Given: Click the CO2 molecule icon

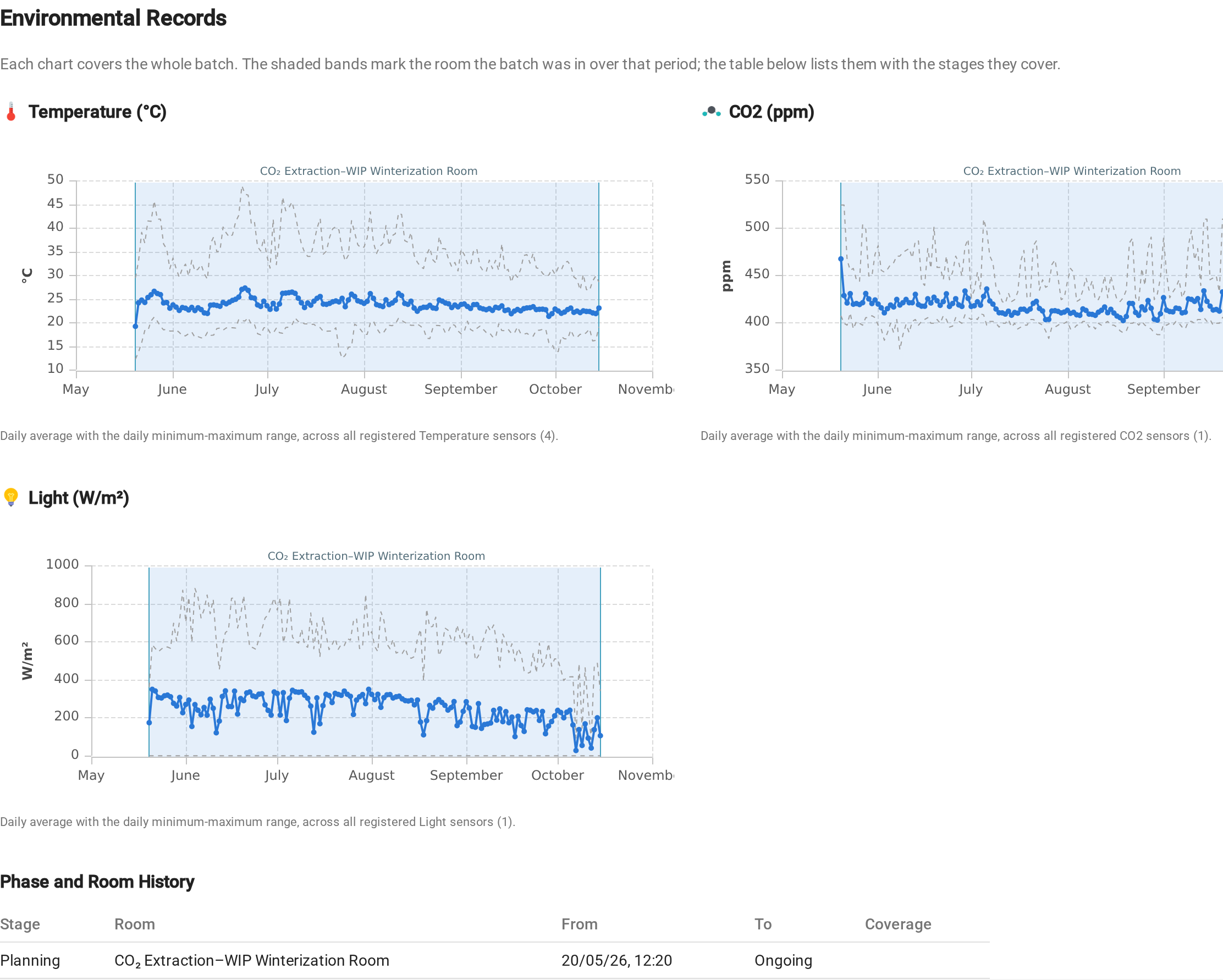Looking at the screenshot, I should tap(712, 112).
